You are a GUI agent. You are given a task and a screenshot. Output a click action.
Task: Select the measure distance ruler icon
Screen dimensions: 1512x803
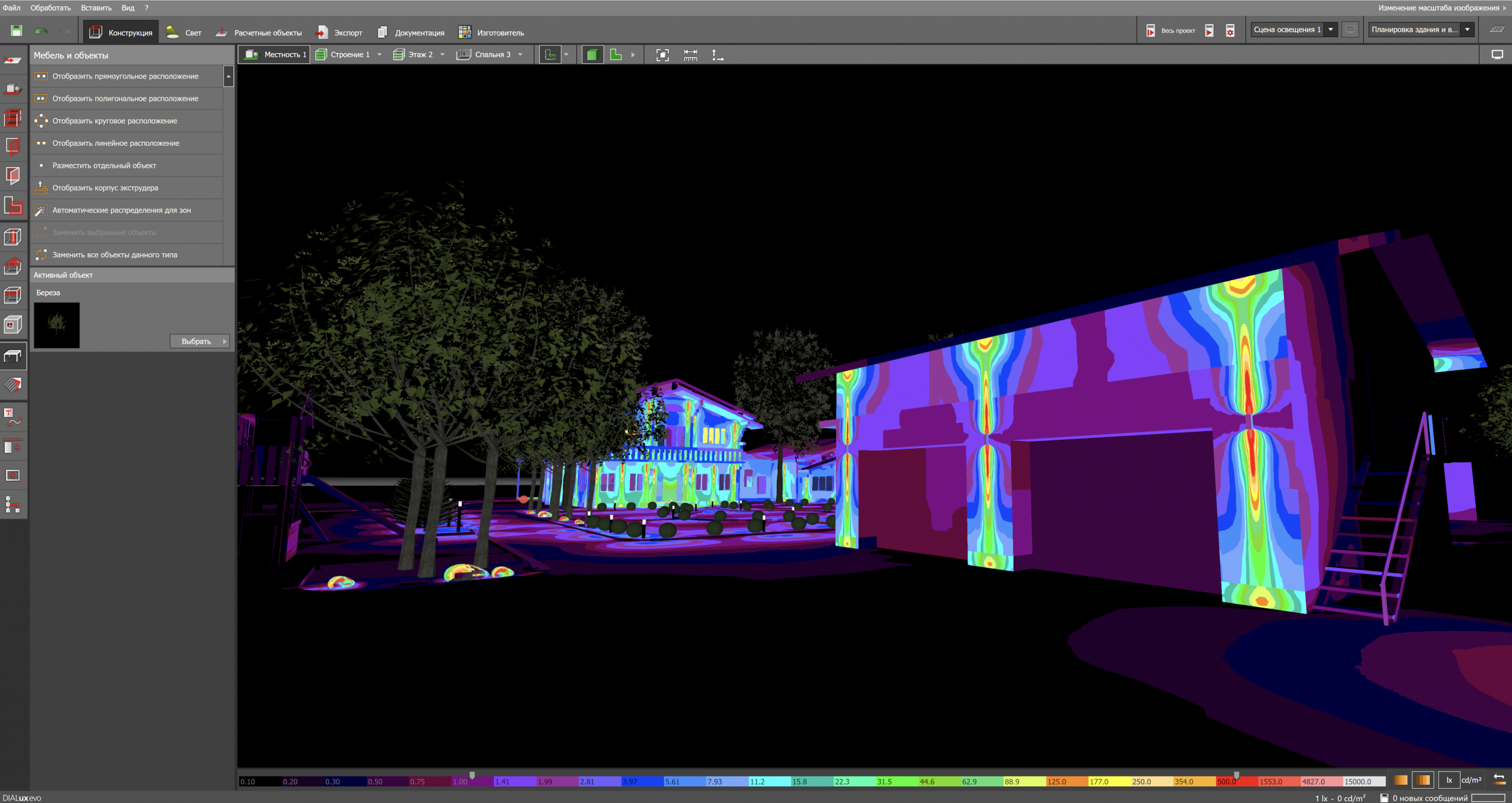point(690,55)
